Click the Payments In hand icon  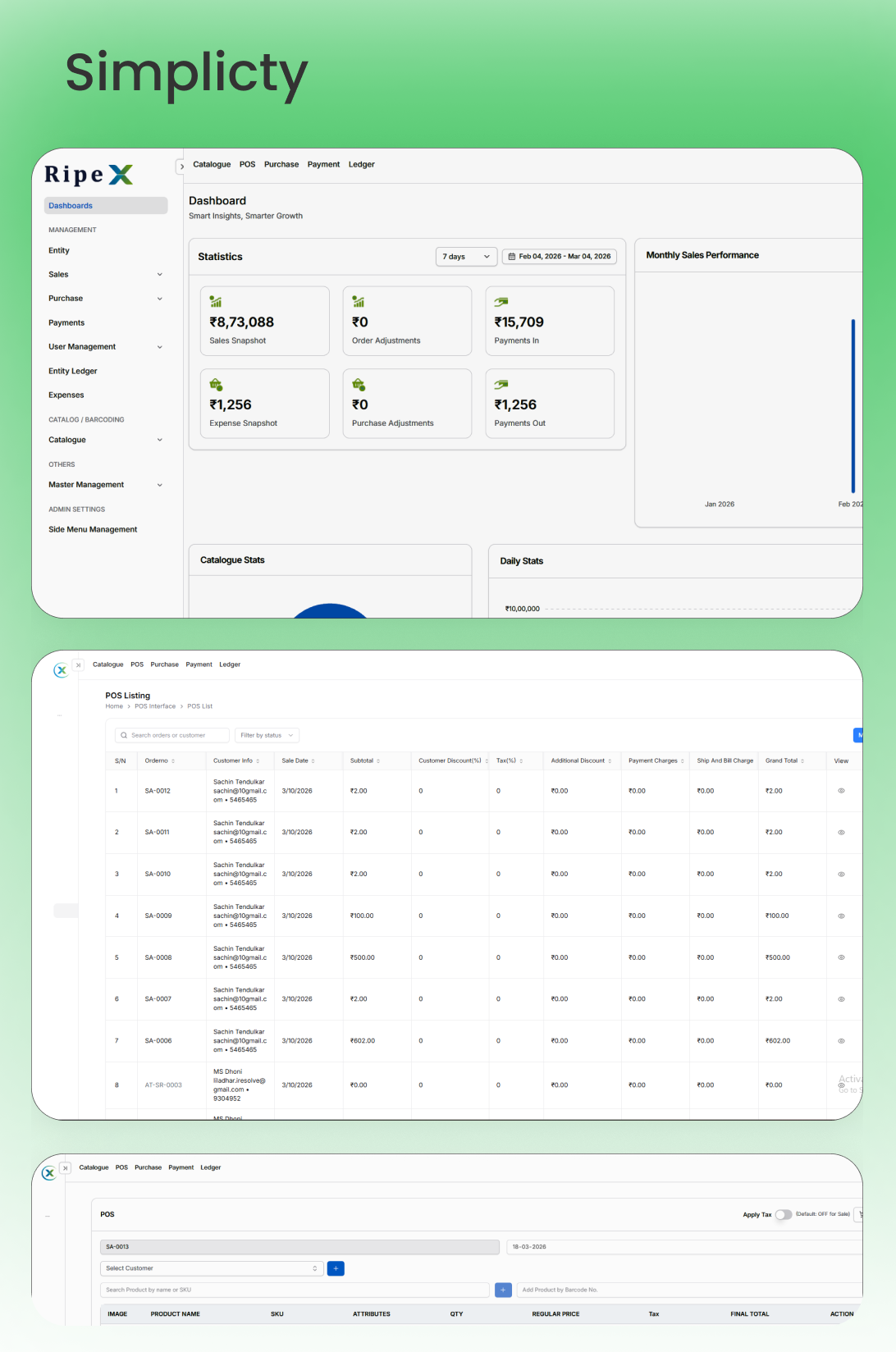501,302
